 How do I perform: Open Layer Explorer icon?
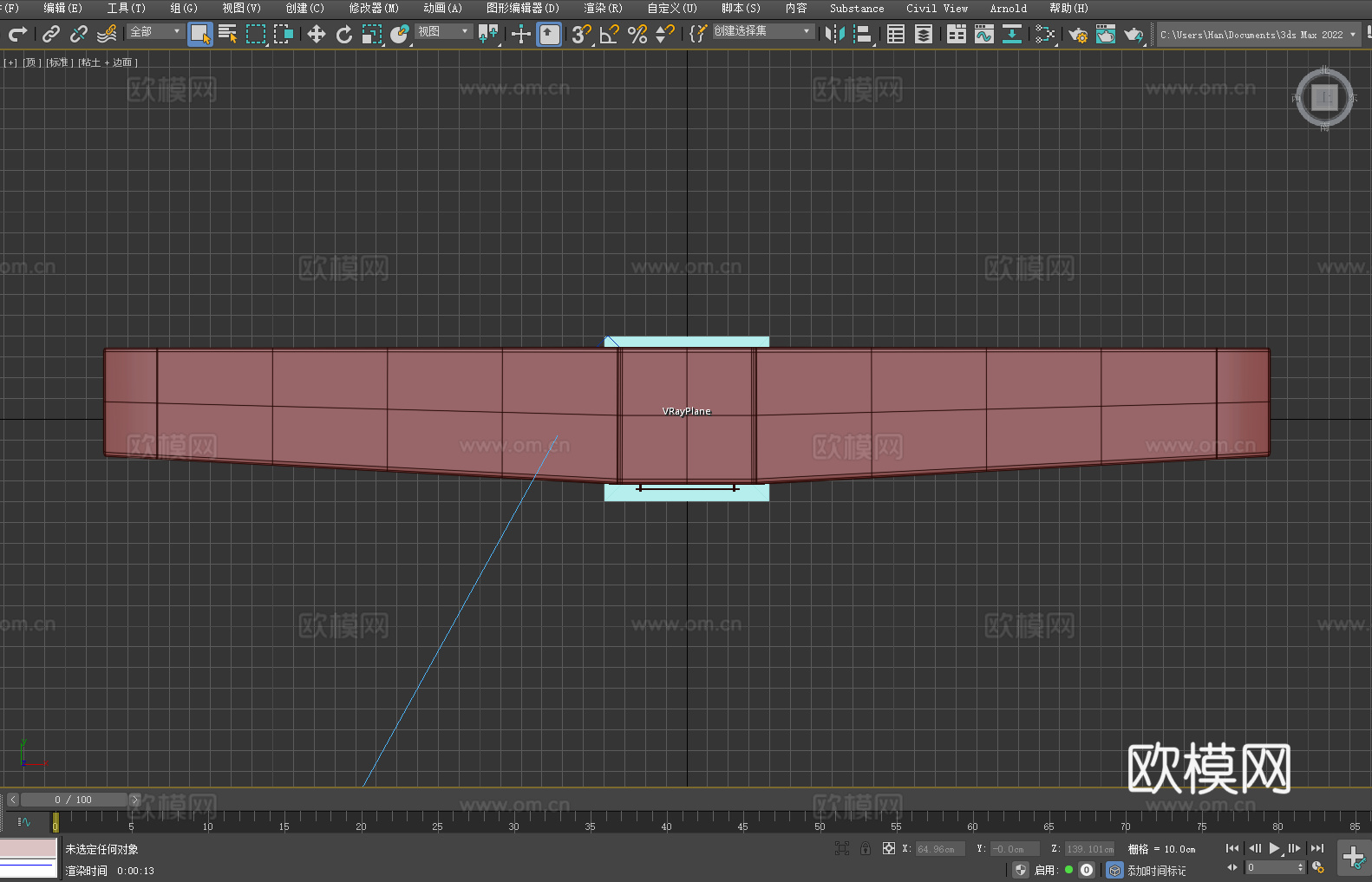click(x=924, y=34)
